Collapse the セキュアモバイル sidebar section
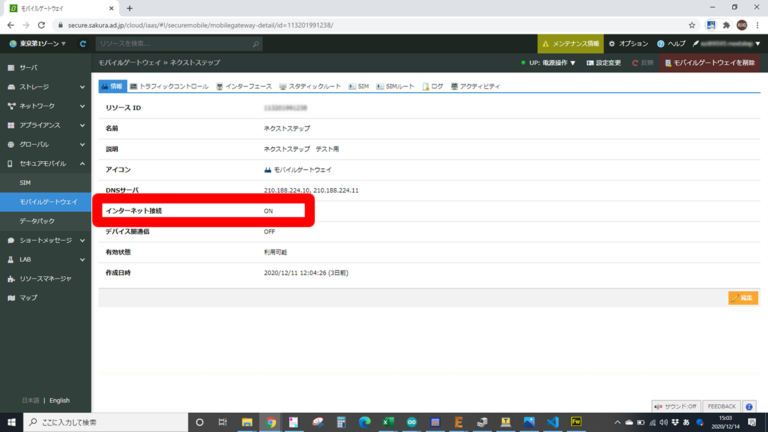Viewport: 768px width, 432px height. [45, 164]
